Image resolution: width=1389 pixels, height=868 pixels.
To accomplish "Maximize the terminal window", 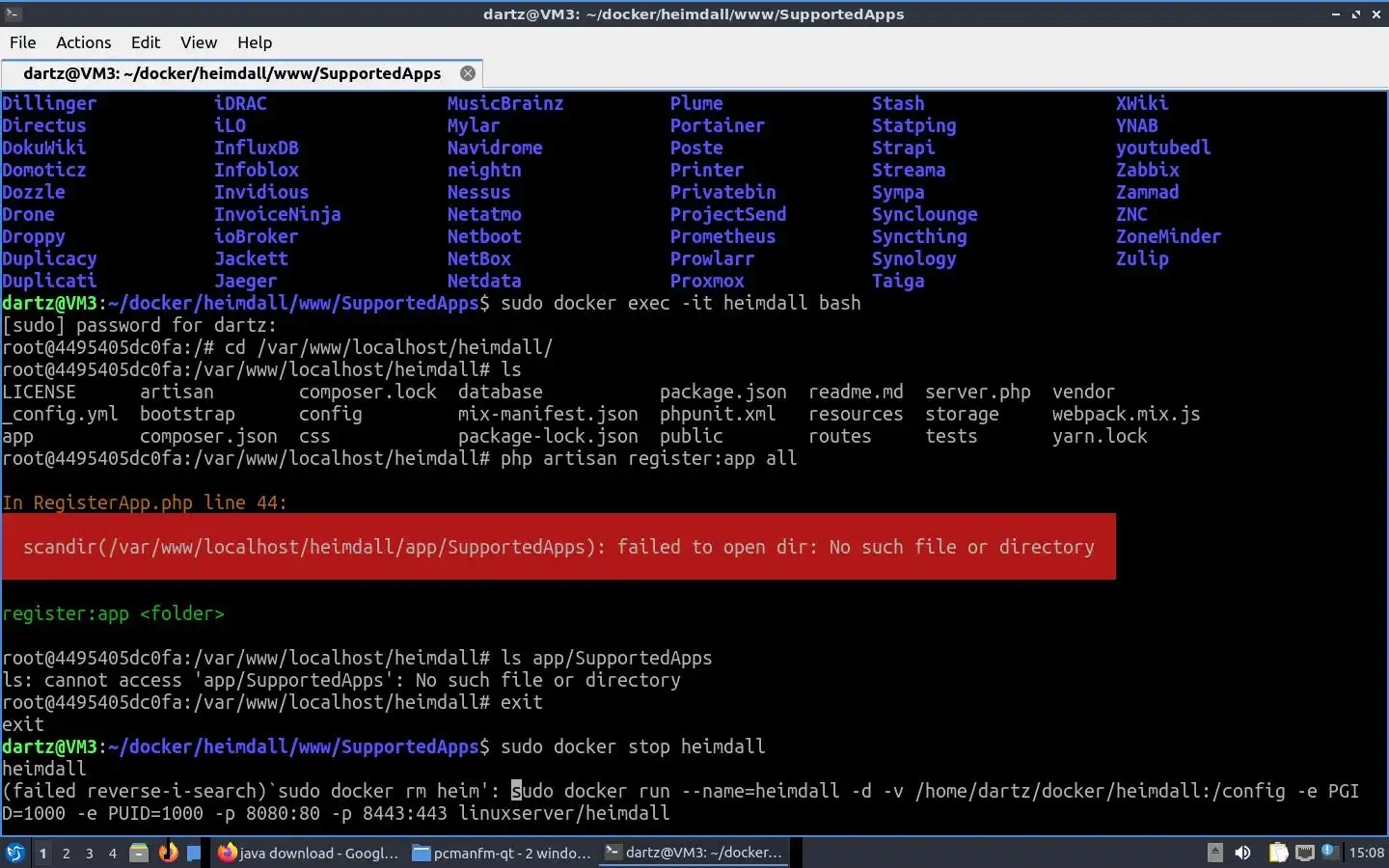I will pyautogui.click(x=1356, y=14).
